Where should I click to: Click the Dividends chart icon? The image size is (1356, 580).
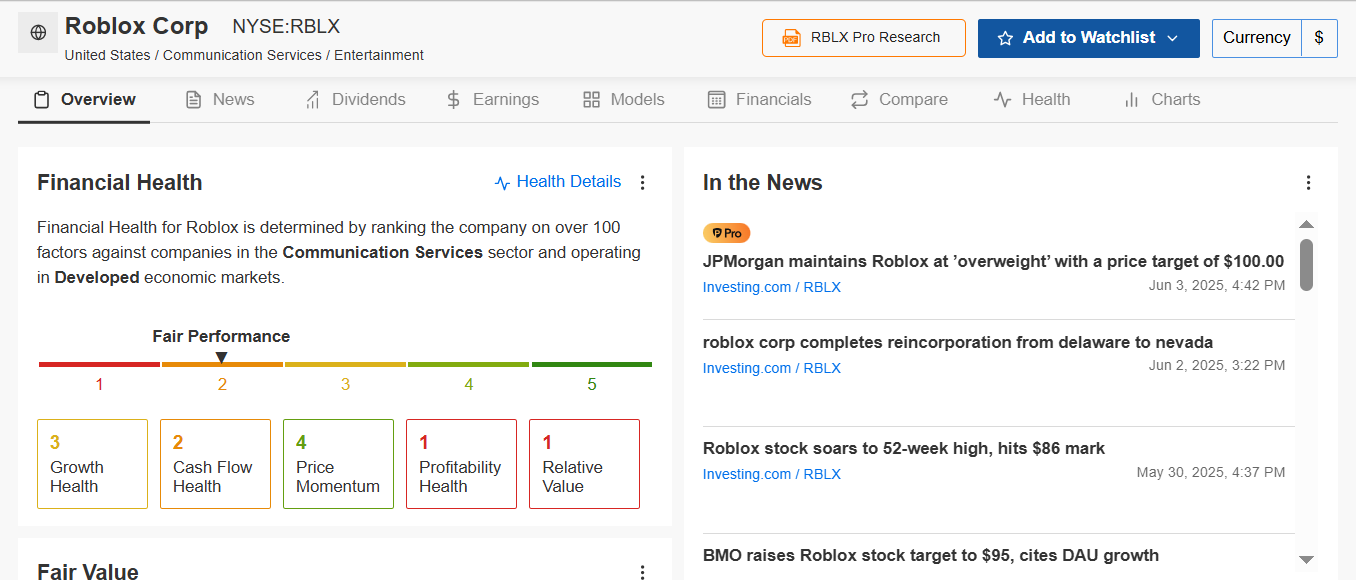click(x=313, y=99)
